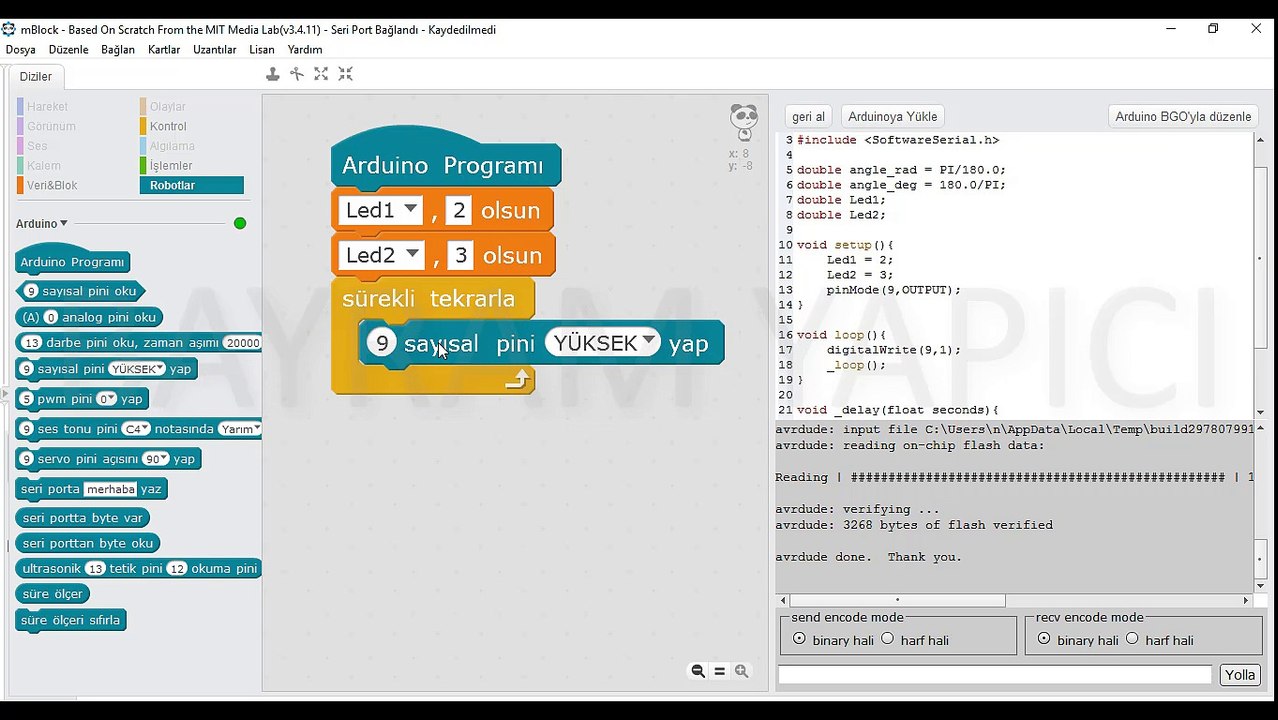Select the shrink sprite tool icon
The image size is (1278, 720).
tap(345, 74)
